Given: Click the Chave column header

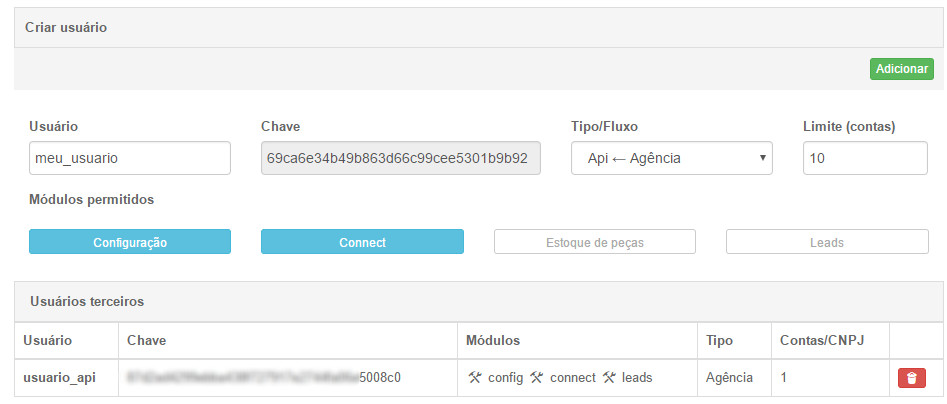Looking at the screenshot, I should point(146,341).
